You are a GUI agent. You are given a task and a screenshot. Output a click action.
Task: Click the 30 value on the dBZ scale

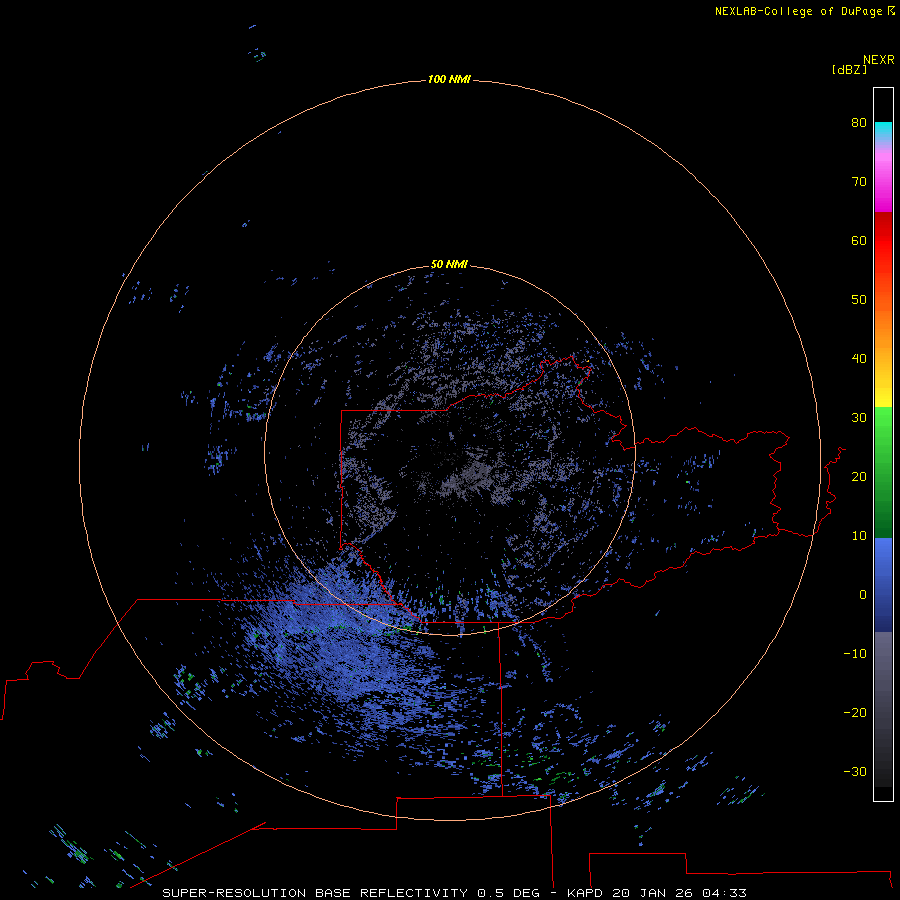859,417
